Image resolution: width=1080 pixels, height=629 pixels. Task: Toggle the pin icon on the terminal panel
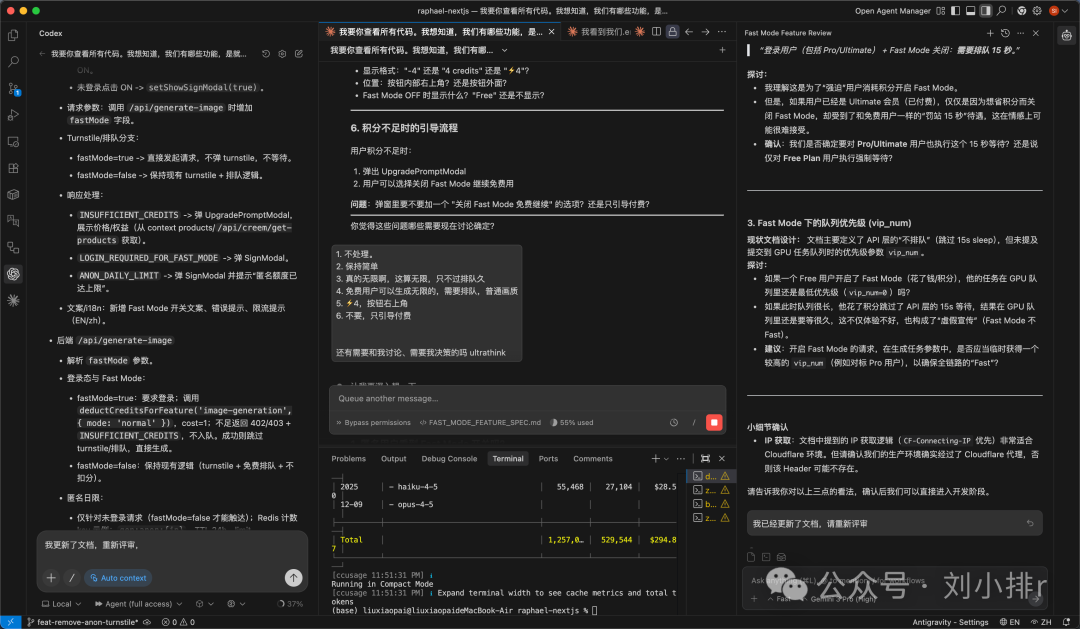(705, 458)
